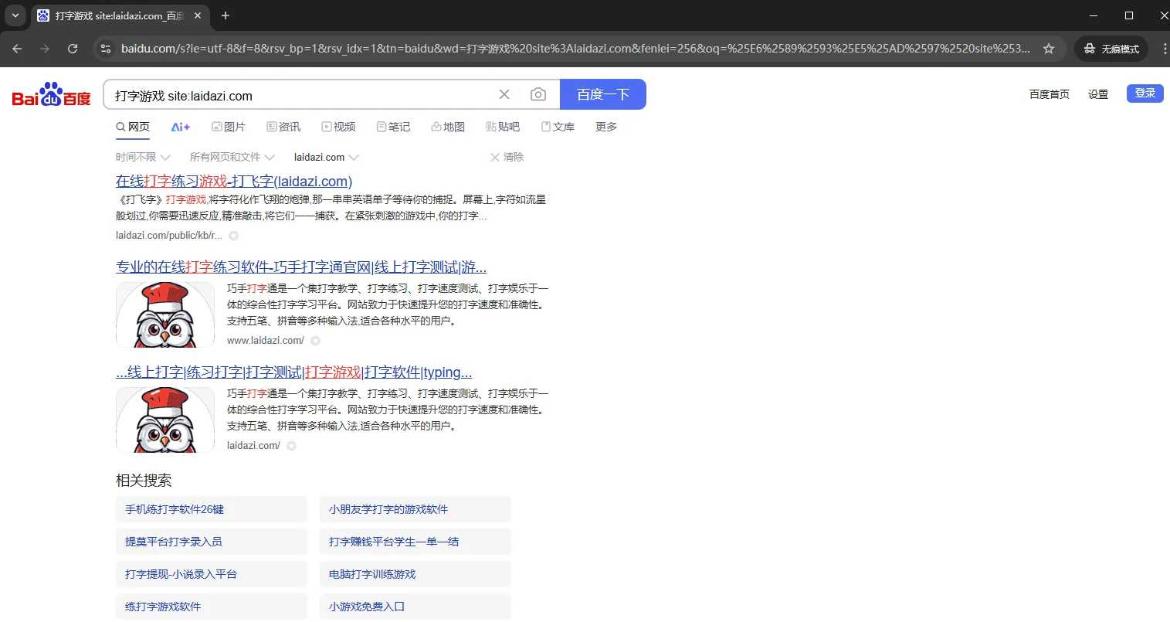Search related term 练打字游戏软件

211,606
